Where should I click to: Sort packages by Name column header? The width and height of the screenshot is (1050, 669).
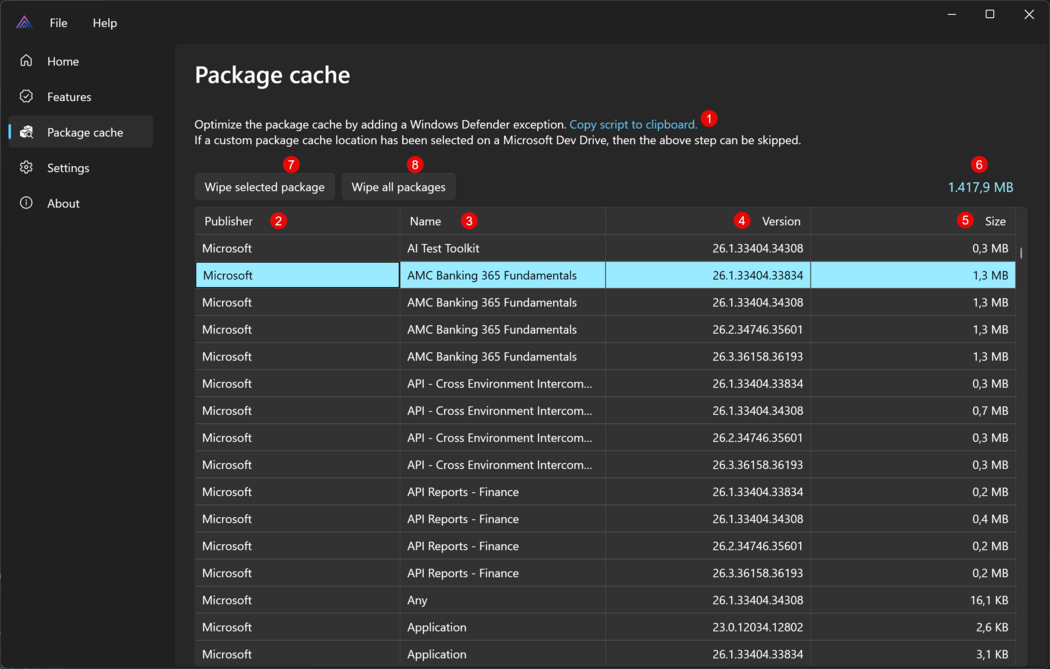point(425,221)
